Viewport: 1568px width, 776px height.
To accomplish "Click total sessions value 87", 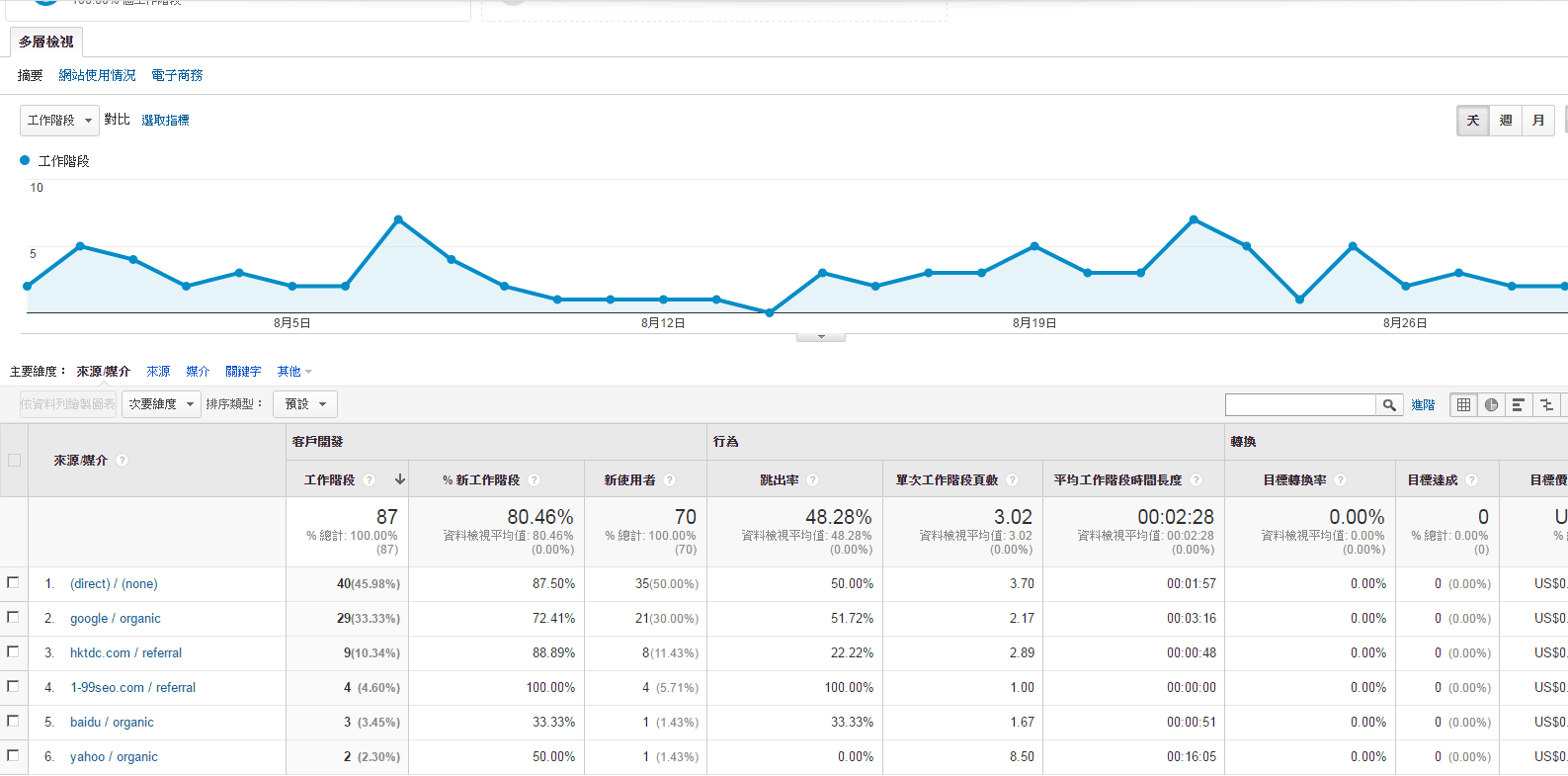I will click(386, 517).
